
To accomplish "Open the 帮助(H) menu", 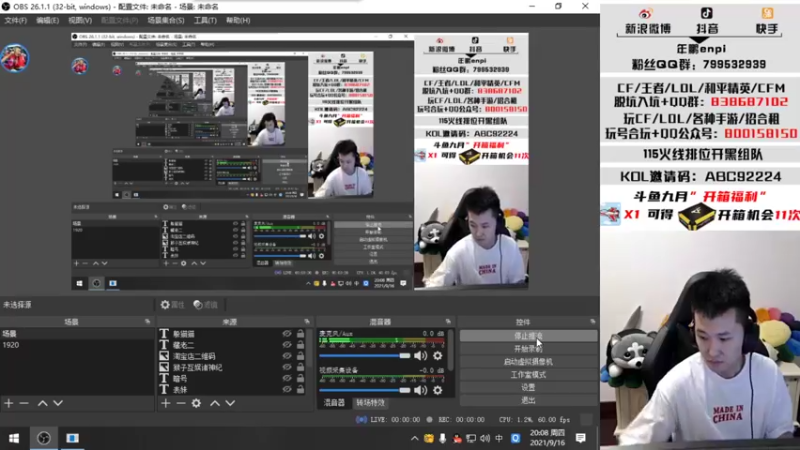I will pos(238,20).
